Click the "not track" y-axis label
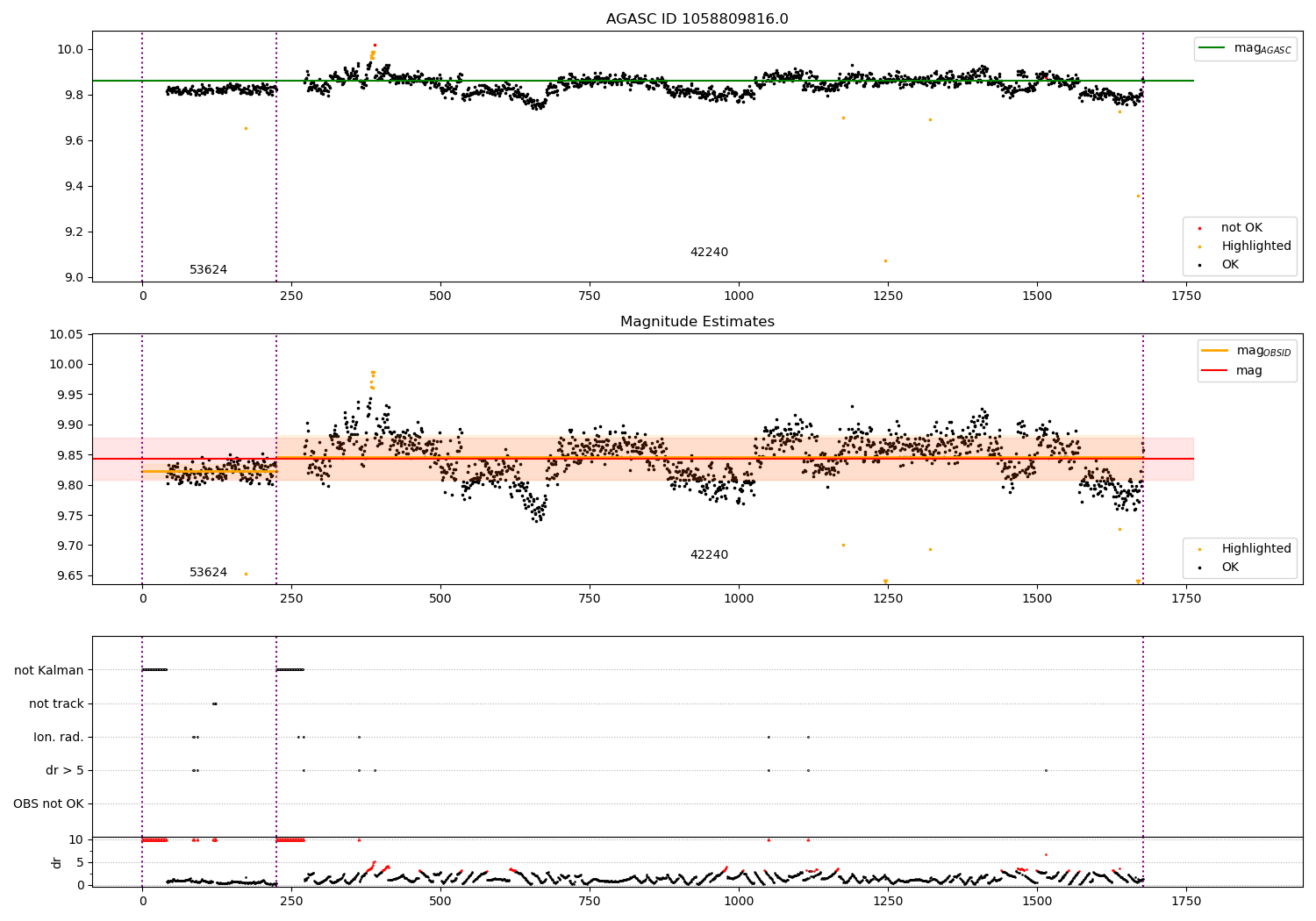1316x921 pixels. [56, 703]
